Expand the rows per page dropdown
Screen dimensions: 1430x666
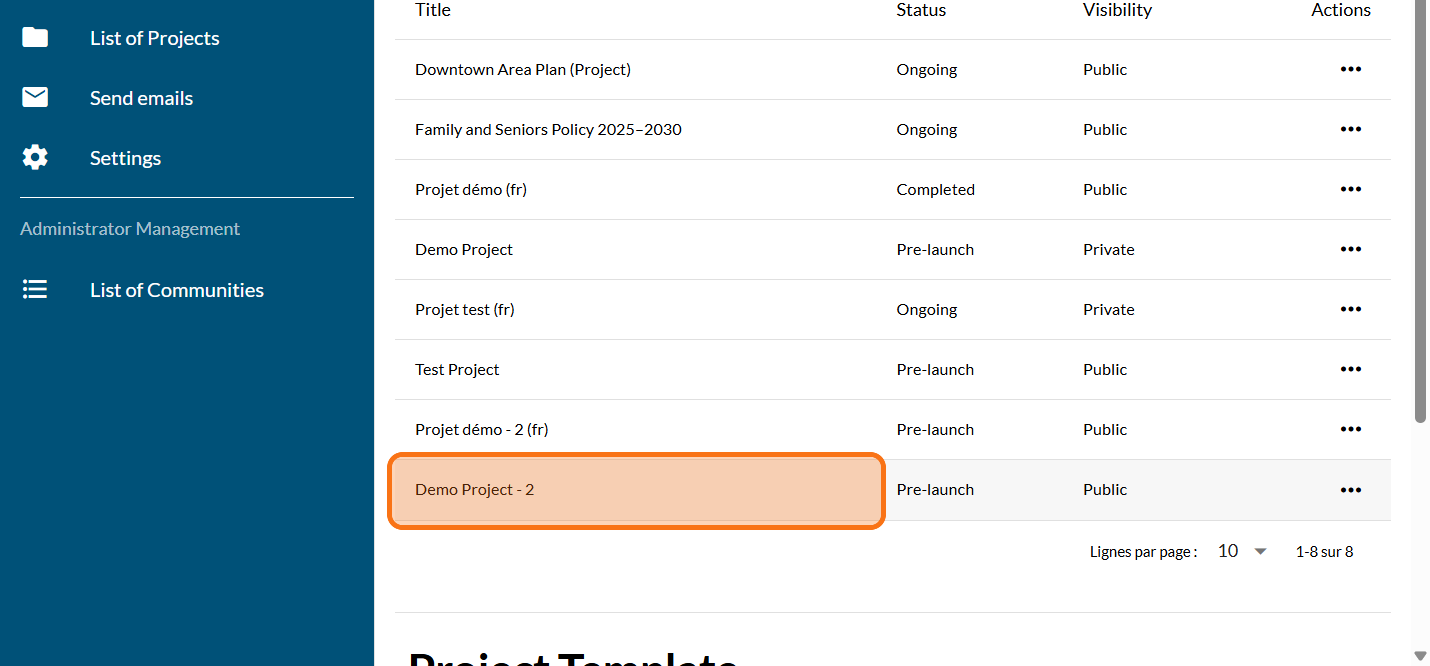tap(1242, 551)
